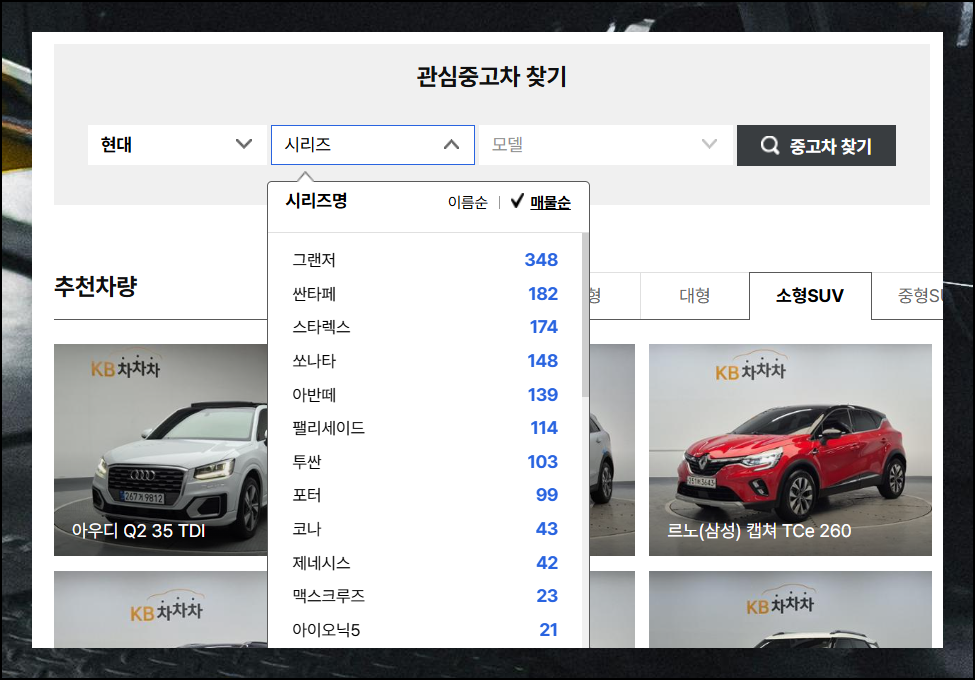Collapse the 시리즈 dropdown
This screenshot has height=680, width=975.
372,145
